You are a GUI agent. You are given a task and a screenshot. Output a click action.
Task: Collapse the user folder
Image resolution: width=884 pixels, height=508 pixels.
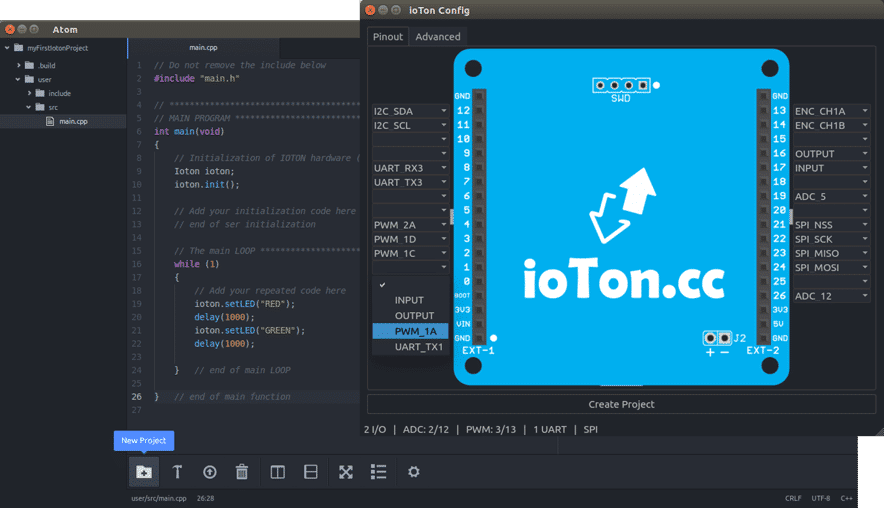click(x=18, y=79)
